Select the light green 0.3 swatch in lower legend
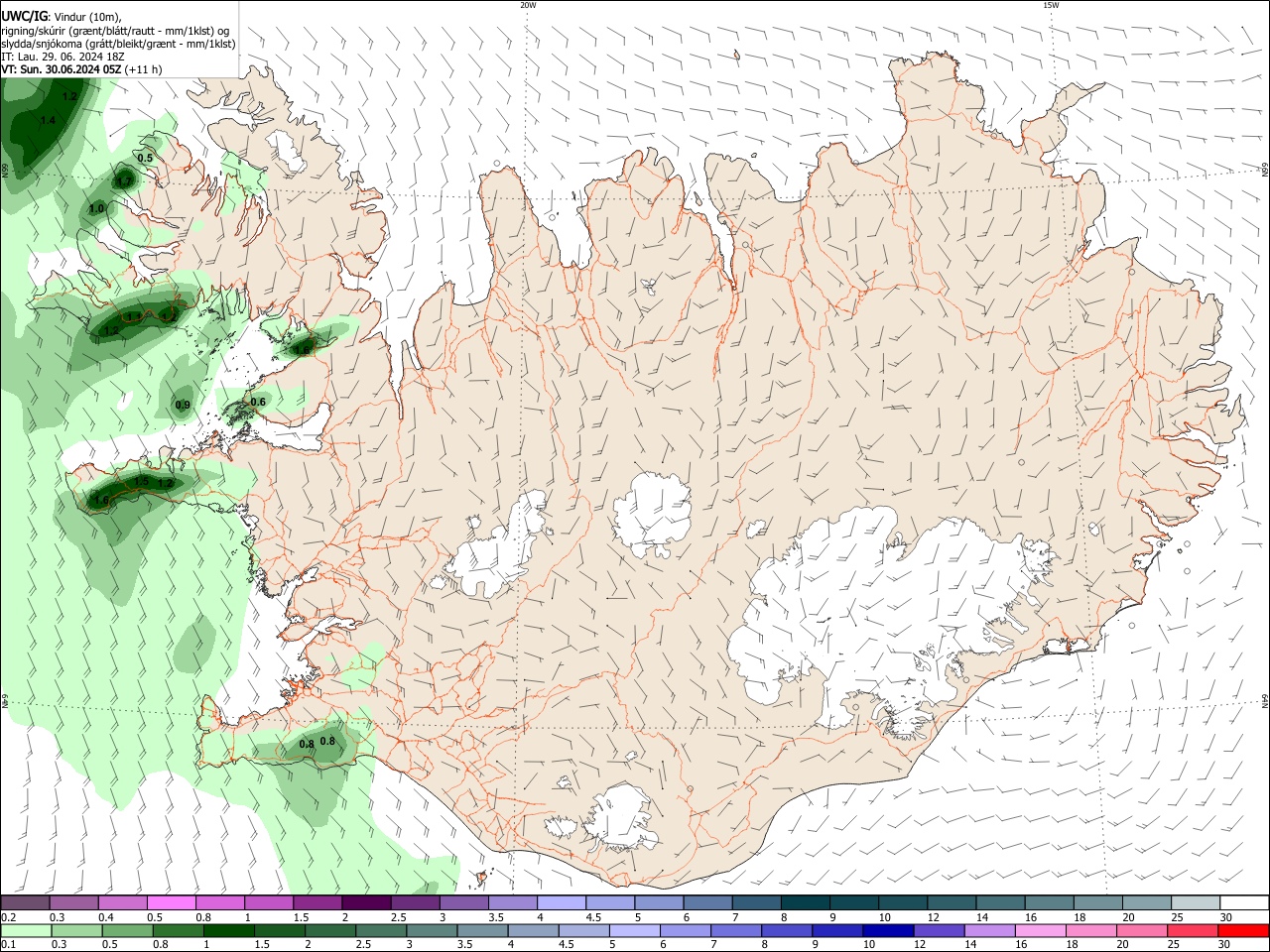The image size is (1270, 952). pos(76,930)
